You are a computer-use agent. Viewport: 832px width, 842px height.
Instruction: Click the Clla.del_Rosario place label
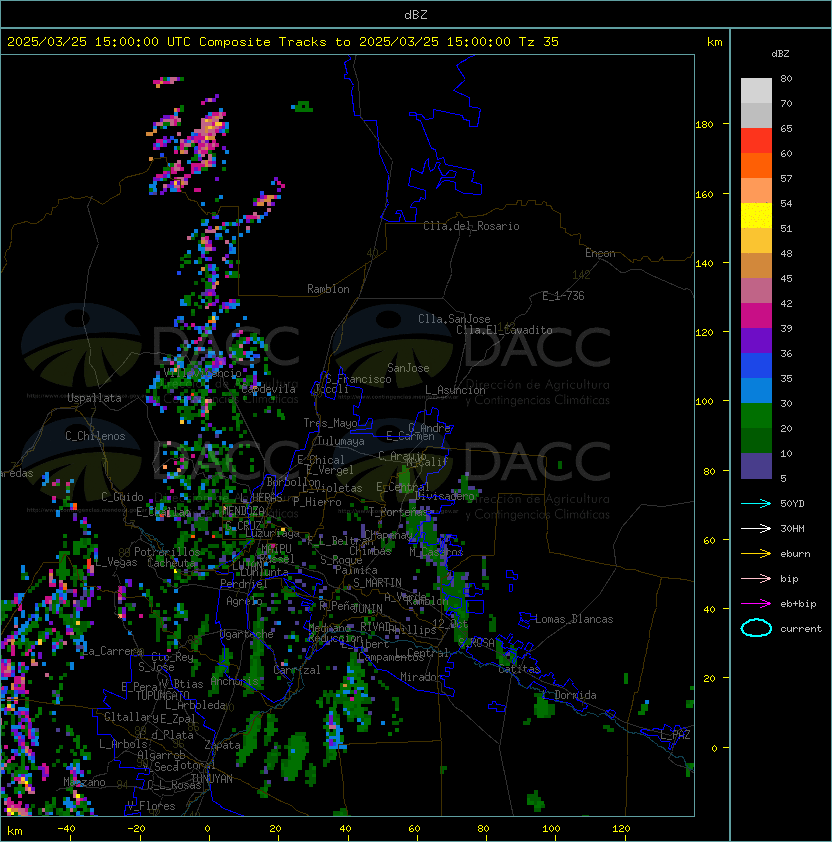[471, 226]
